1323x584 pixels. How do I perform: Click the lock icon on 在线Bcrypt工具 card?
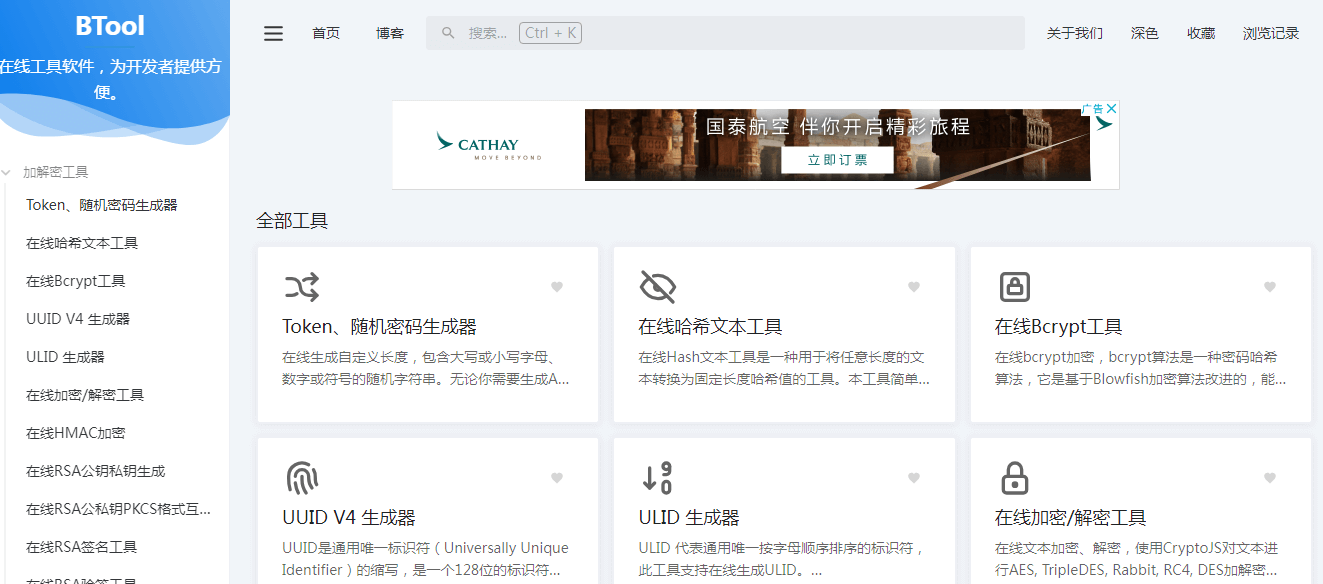coord(1015,286)
